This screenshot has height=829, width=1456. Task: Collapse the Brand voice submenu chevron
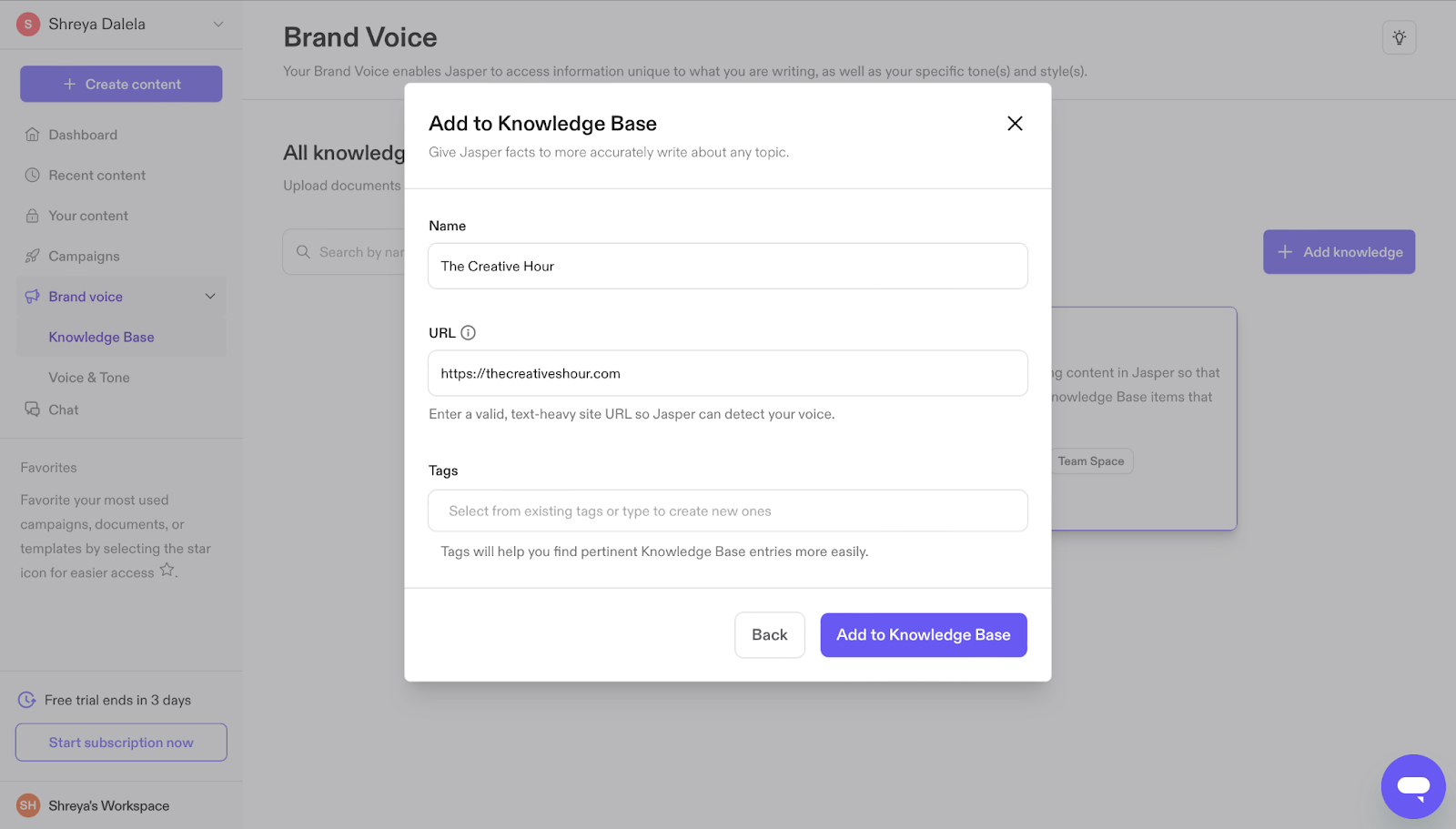tap(210, 297)
